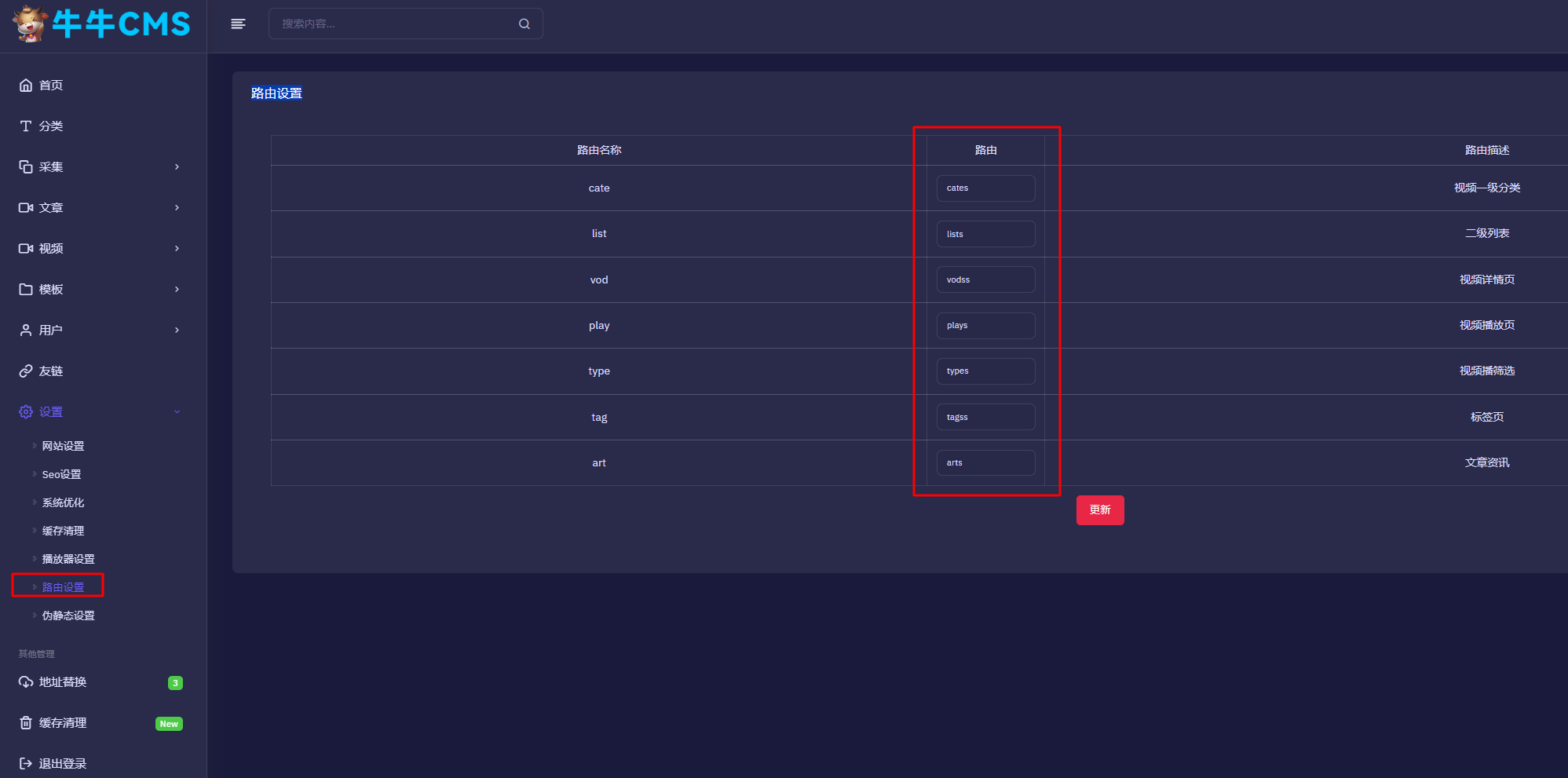Click the cloud icon for 地址替换
This screenshot has height=778, width=1568.
point(26,682)
